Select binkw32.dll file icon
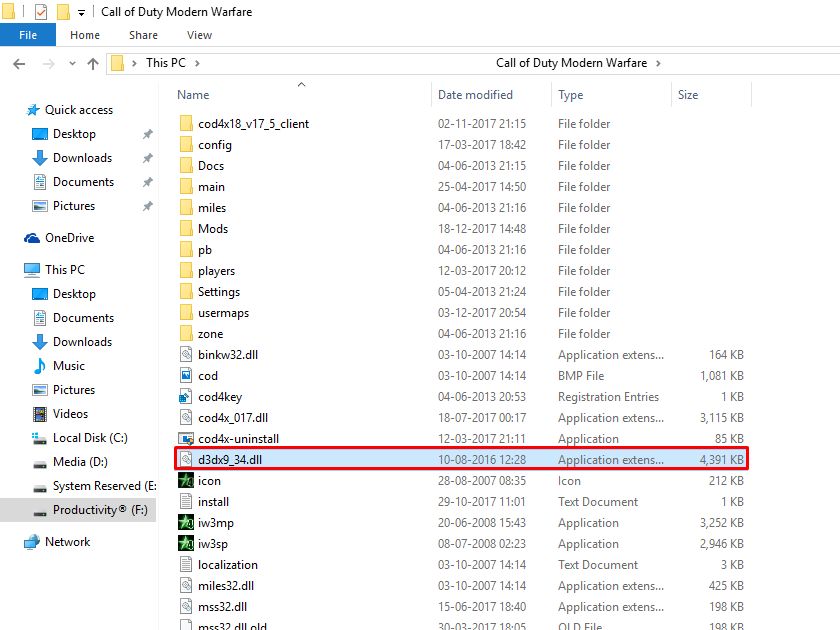840x630 pixels. coord(186,355)
